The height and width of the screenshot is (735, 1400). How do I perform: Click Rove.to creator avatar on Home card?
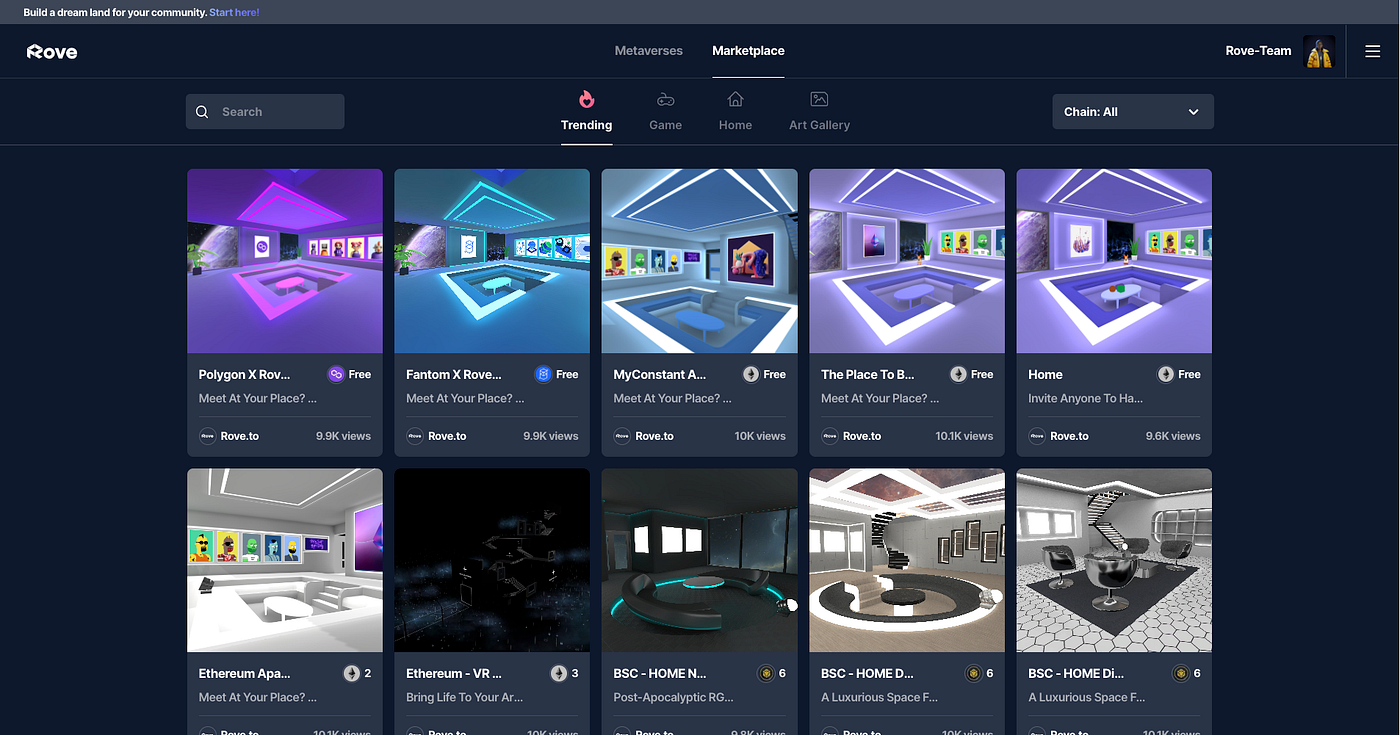tap(1037, 436)
